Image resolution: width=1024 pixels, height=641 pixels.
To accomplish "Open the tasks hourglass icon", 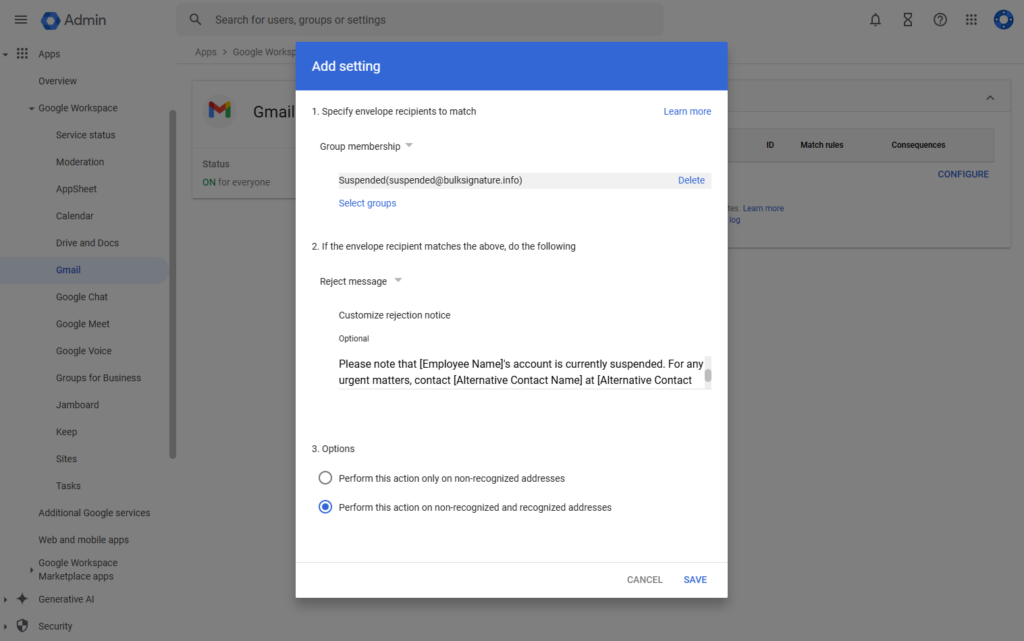I will pyautogui.click(x=907, y=20).
